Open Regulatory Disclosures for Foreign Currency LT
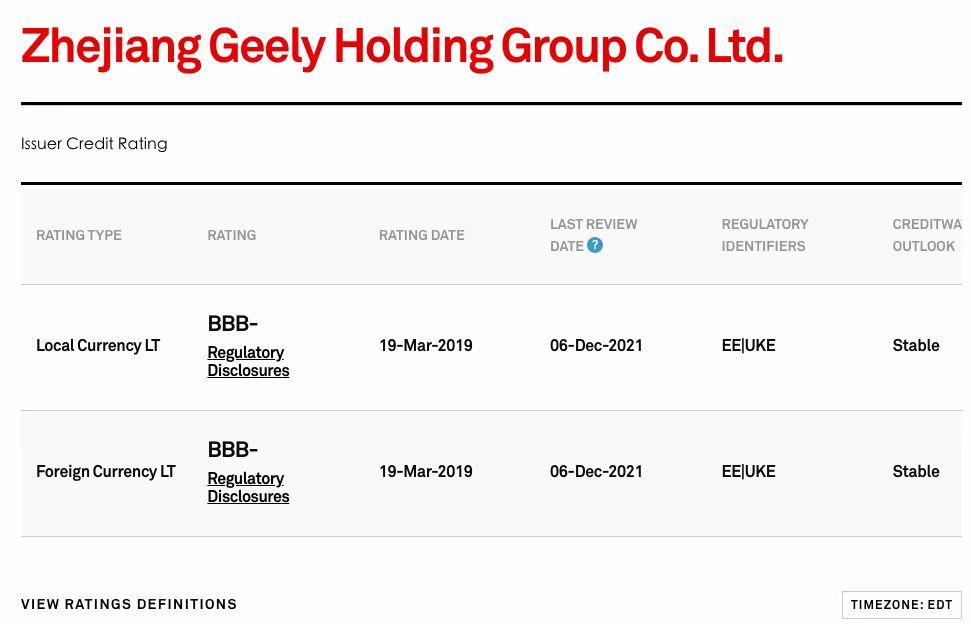971x624 pixels. [248, 487]
